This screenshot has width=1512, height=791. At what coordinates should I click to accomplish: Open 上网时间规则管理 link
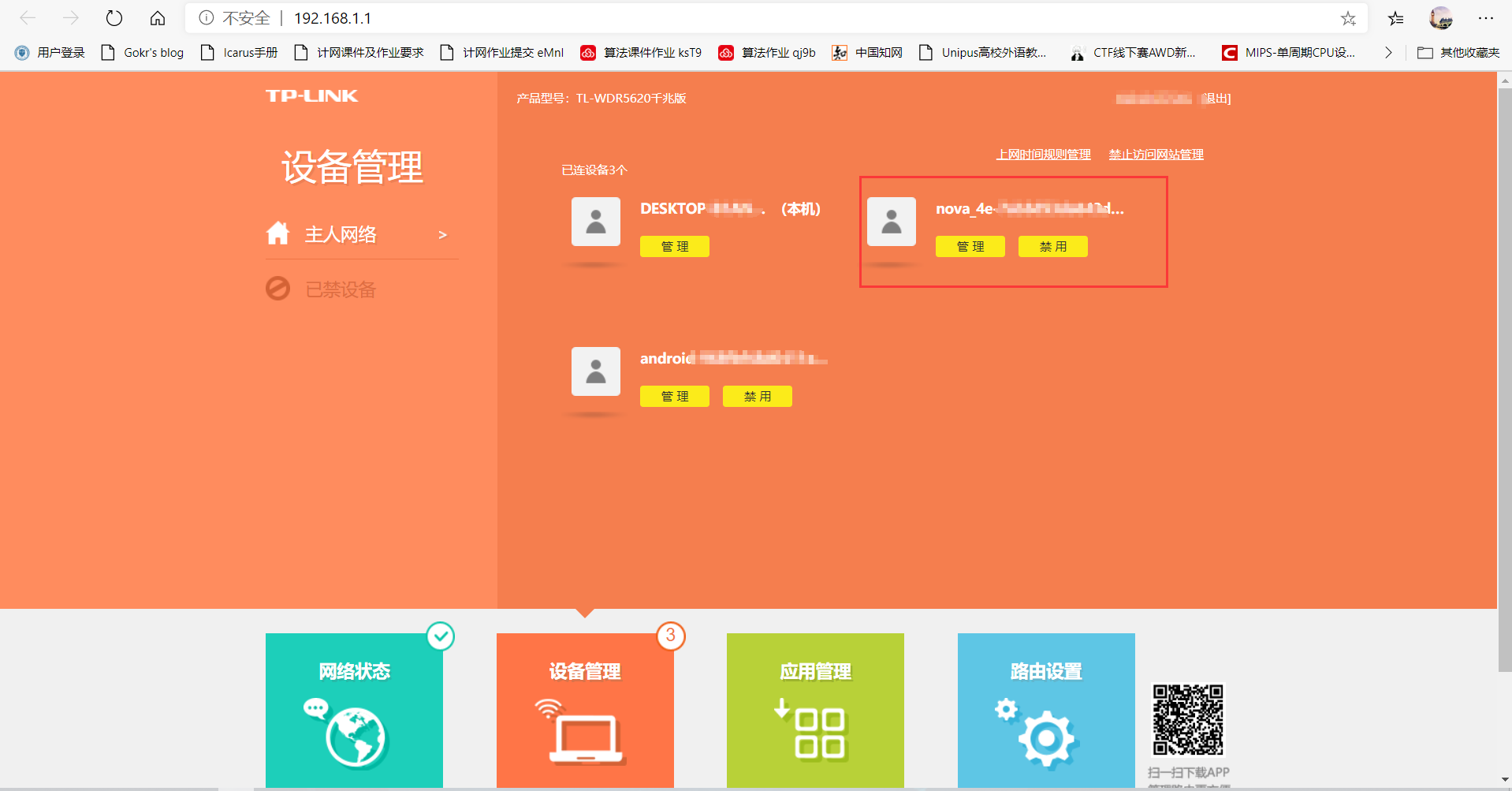[1044, 154]
